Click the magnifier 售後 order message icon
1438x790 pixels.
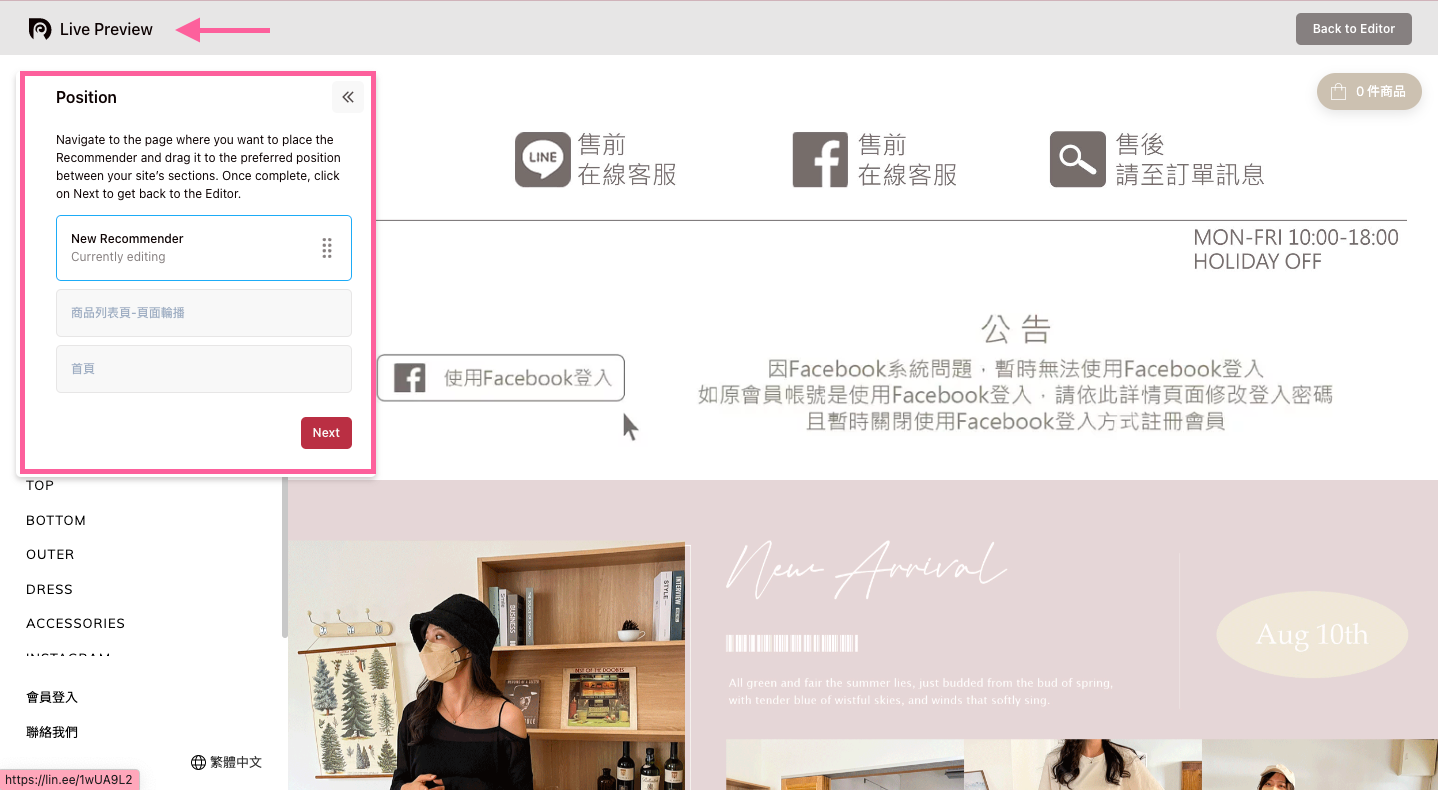[1077, 160]
